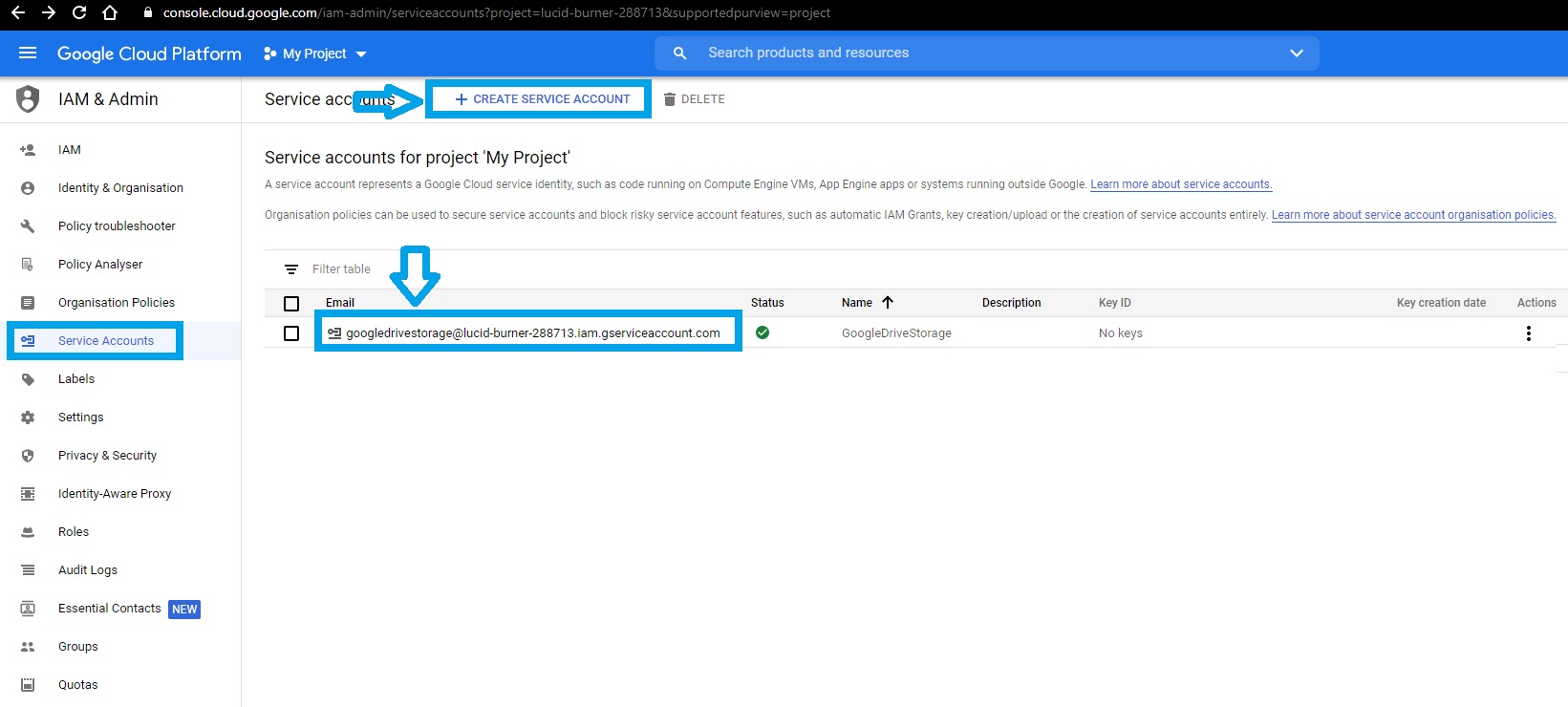Screen dimensions: 1568x707
Task: Open the three-dot Actions menu for googledrivestorage
Action: click(1529, 333)
